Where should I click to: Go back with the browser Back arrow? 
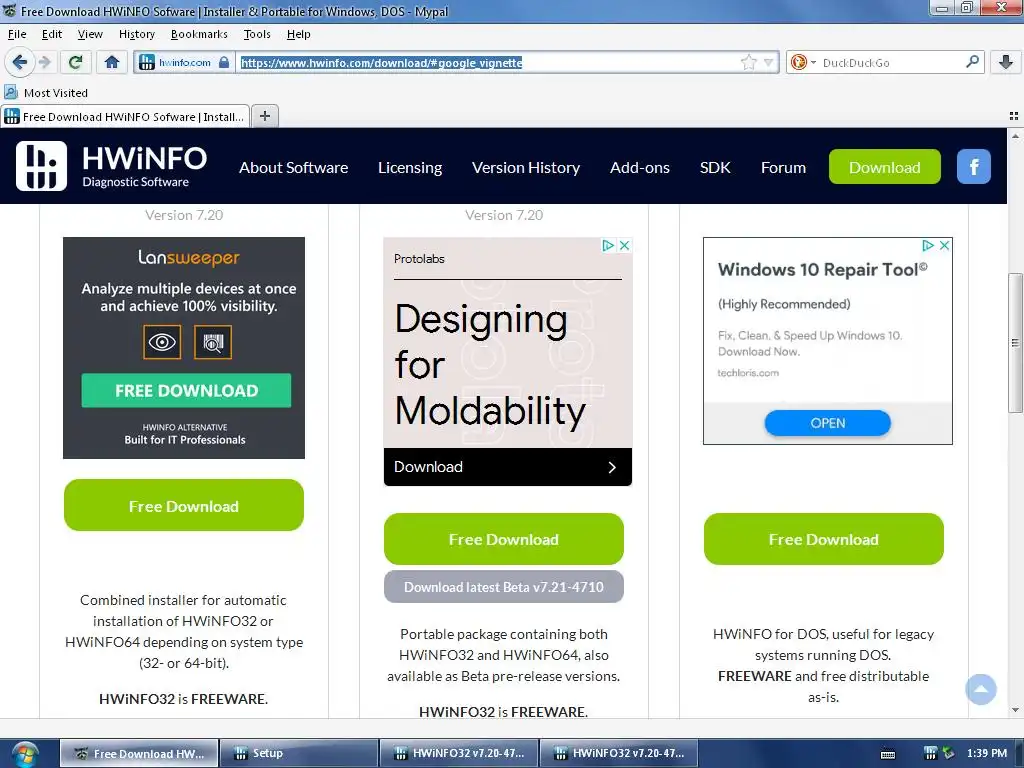pos(20,63)
